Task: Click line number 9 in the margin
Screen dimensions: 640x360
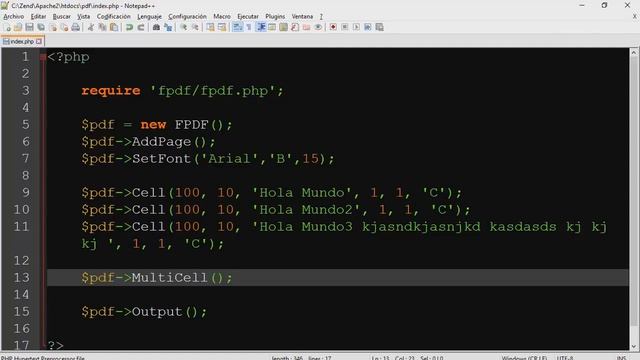Action: (25, 192)
